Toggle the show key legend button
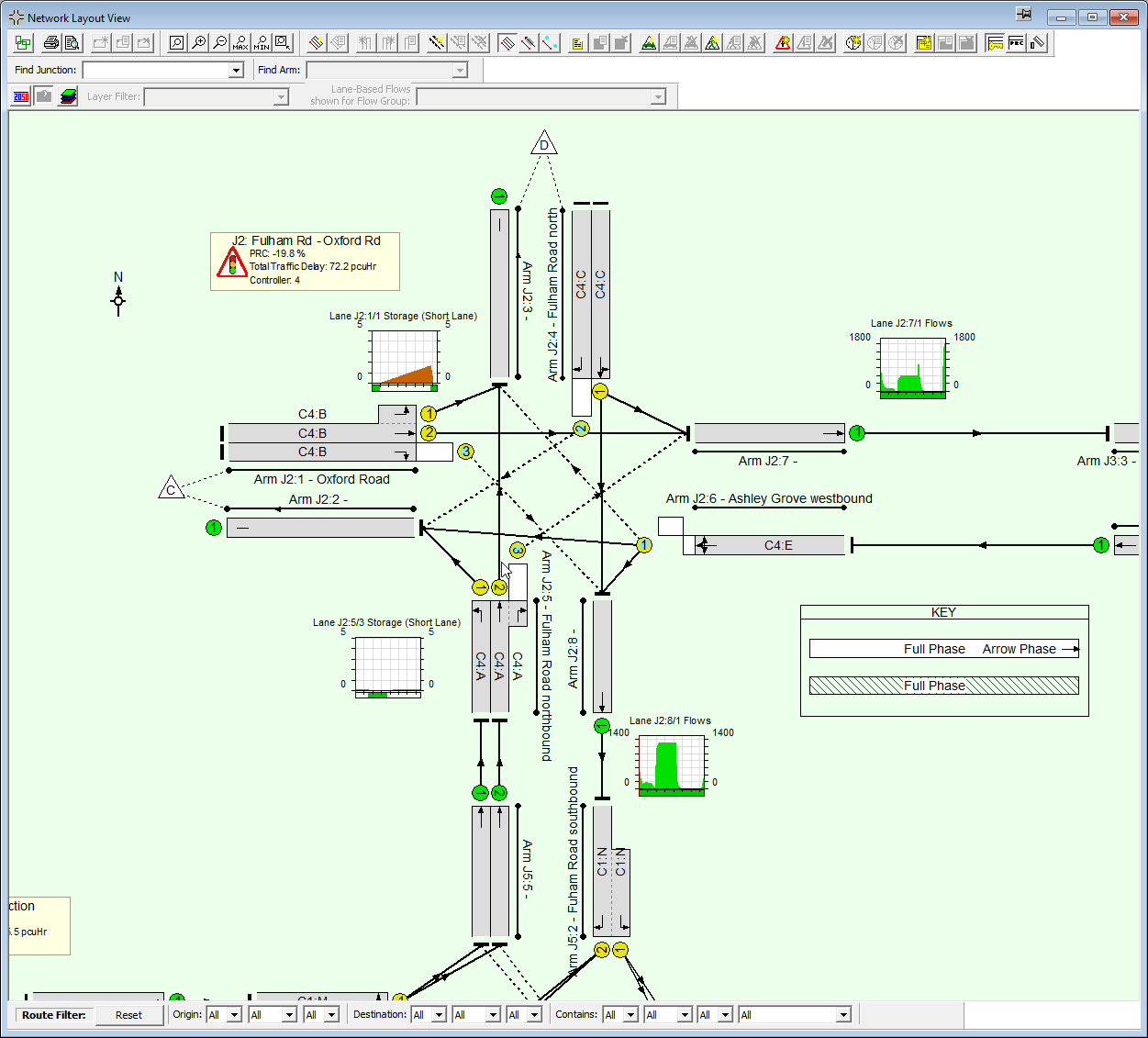The width and height of the screenshot is (1148, 1038). click(995, 42)
